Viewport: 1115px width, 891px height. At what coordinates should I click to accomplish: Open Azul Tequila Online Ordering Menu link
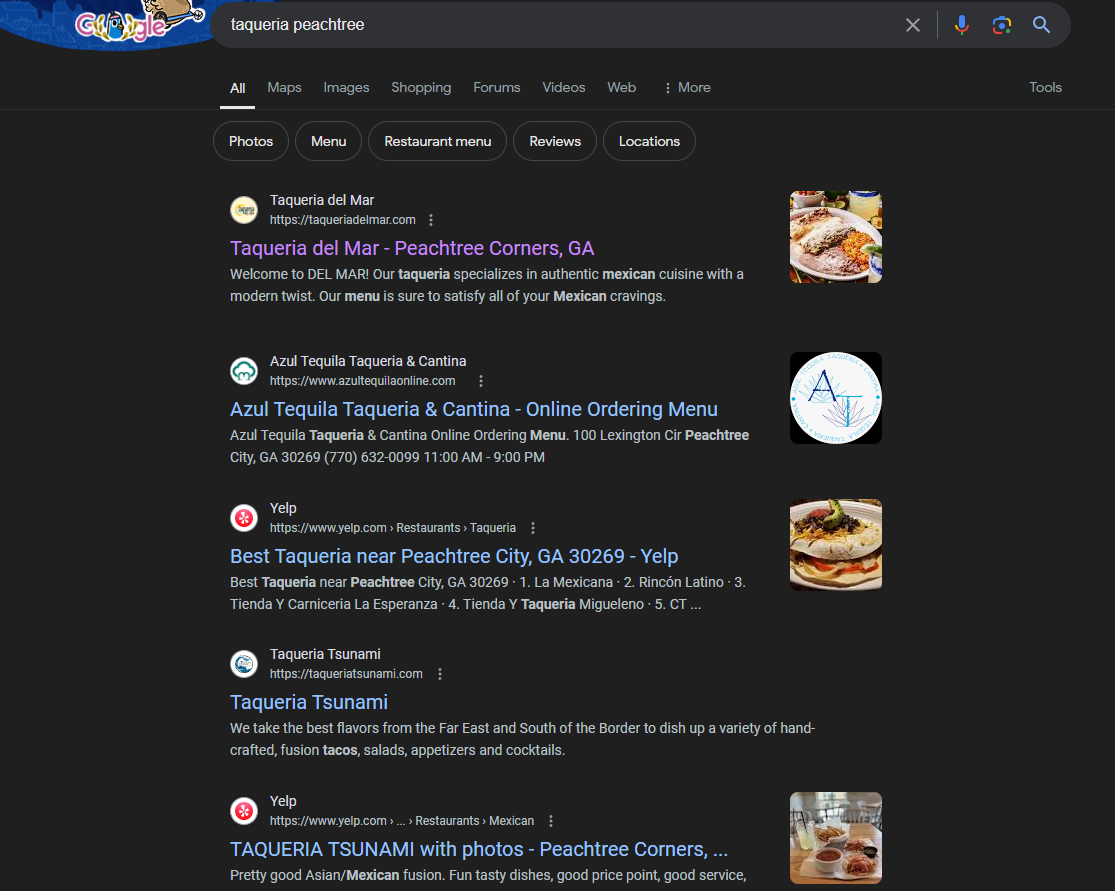pyautogui.click(x=474, y=410)
